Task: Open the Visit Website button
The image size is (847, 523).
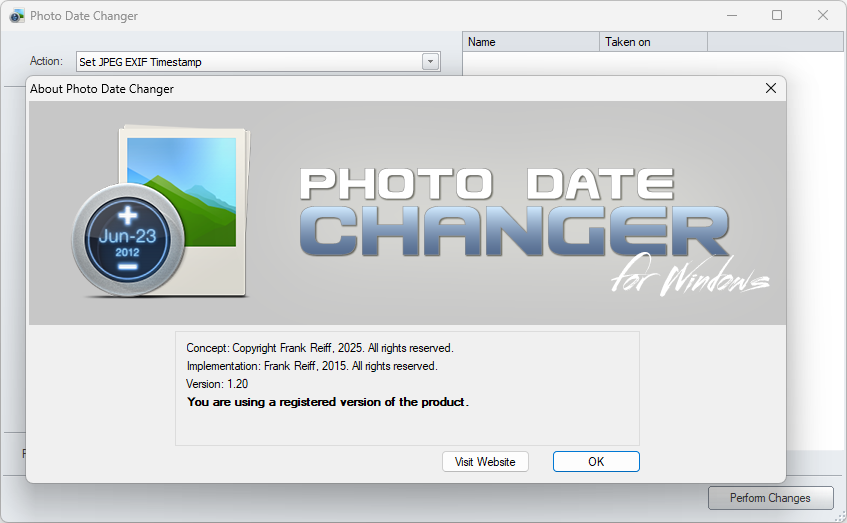Action: [485, 461]
